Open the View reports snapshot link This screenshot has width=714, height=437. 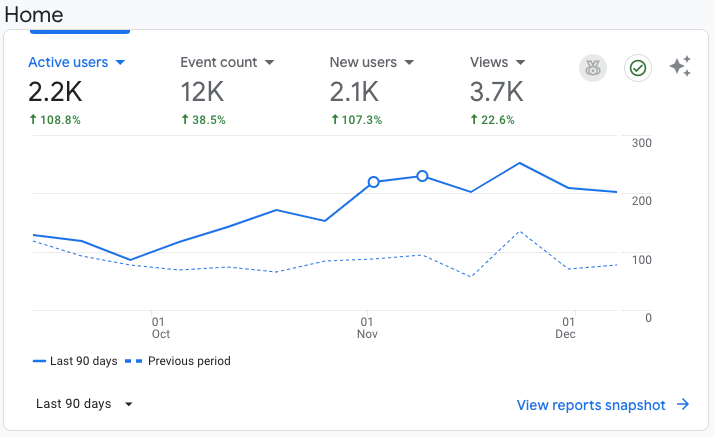590,405
